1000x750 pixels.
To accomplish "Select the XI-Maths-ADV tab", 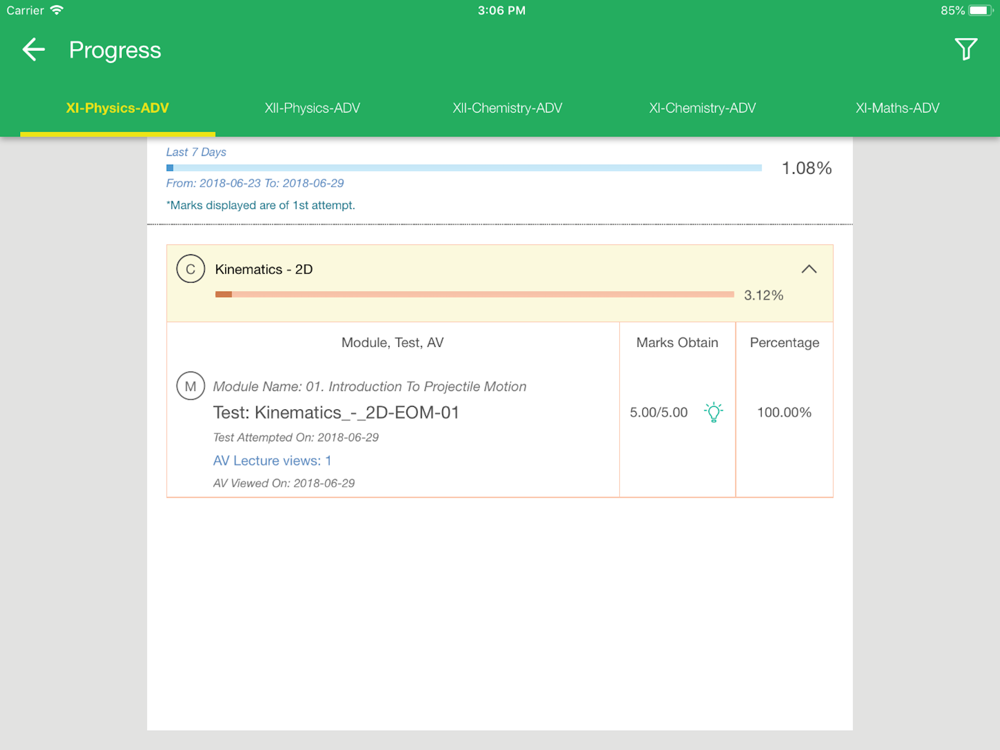I will coord(897,108).
